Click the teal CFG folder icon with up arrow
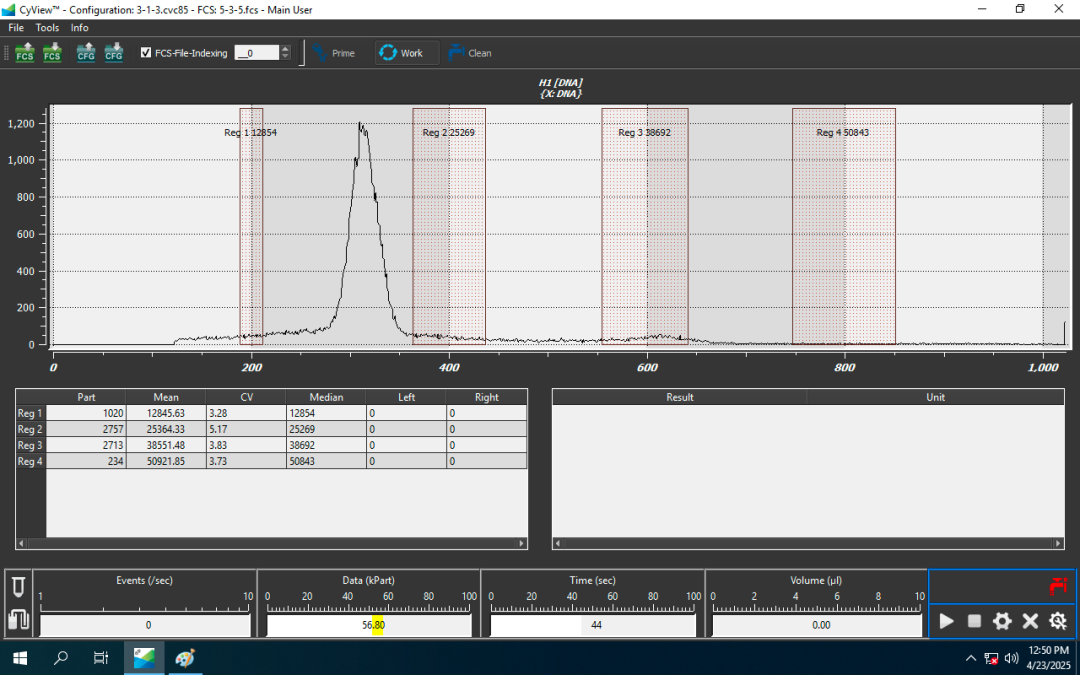The image size is (1080, 675). (x=86, y=52)
